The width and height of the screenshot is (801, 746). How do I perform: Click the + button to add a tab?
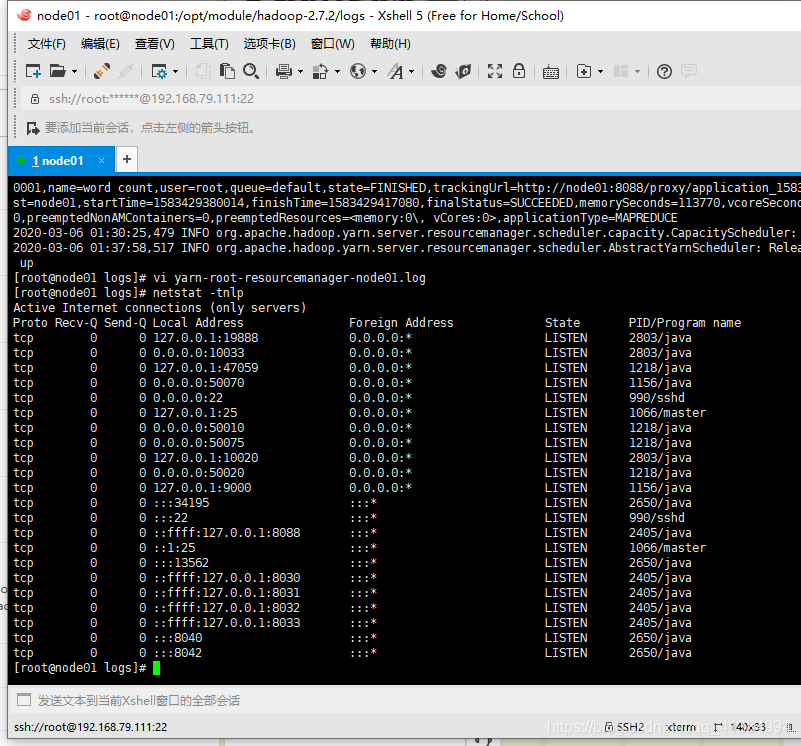[x=126, y=159]
